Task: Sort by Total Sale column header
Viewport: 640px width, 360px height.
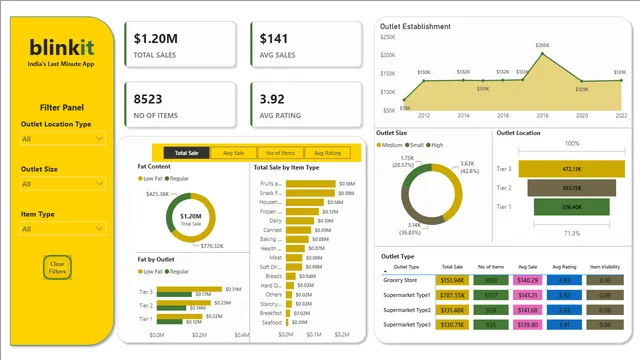Action: [452, 267]
